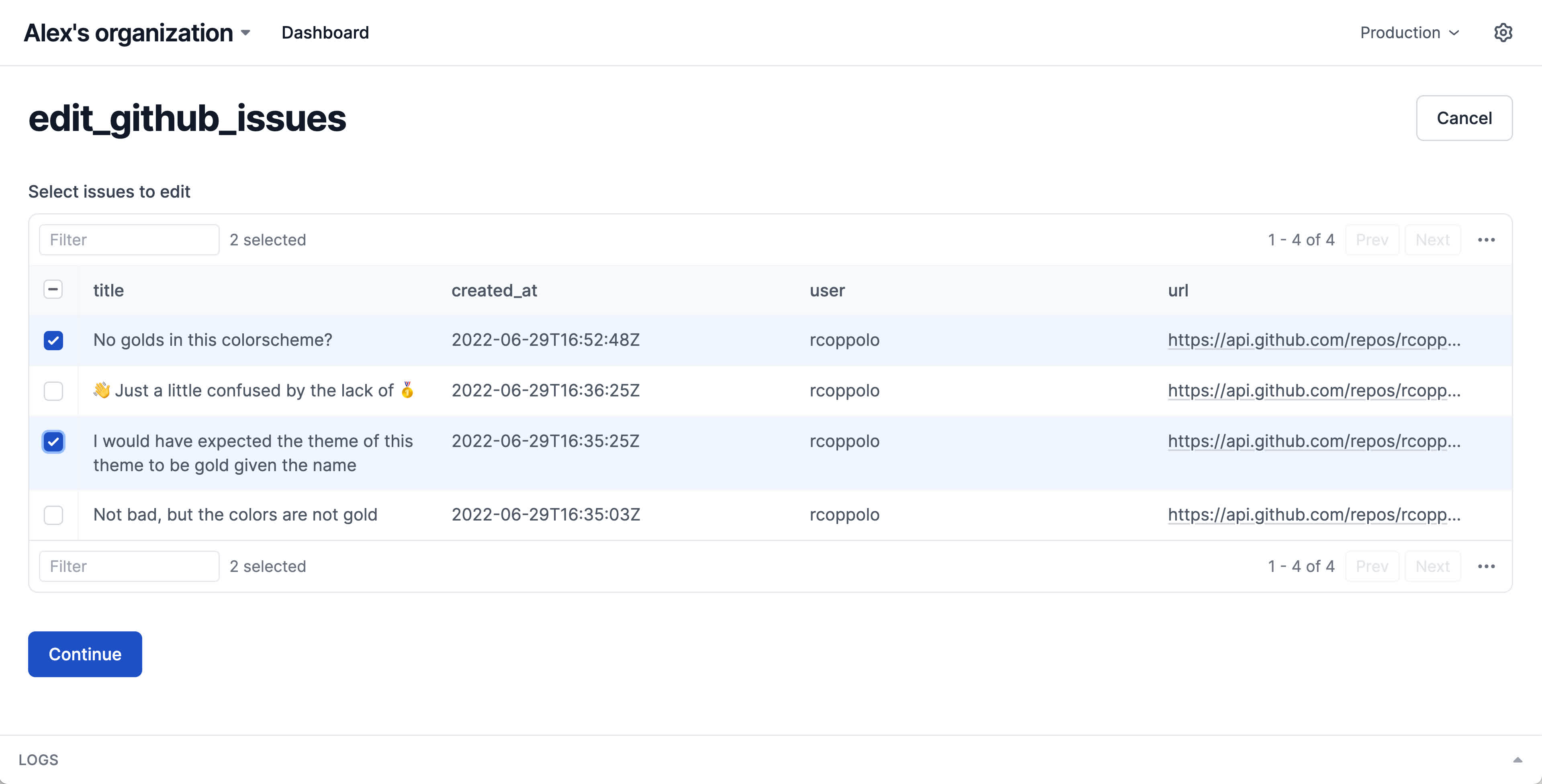1542x784 pixels.
Task: Click the Continue button
Action: point(85,654)
